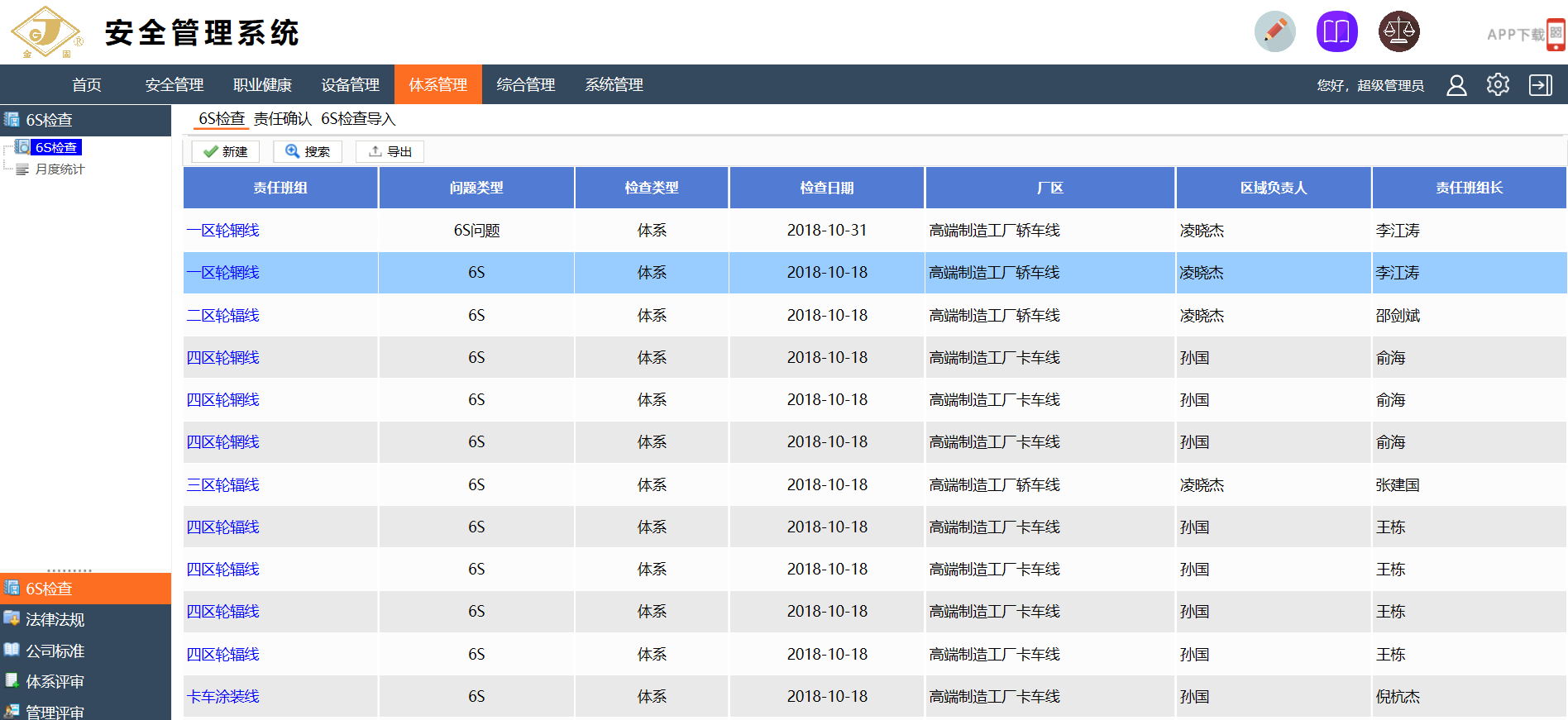Viewport: 1568px width, 720px height.
Task: Click the 新建 button
Action: coord(226,152)
